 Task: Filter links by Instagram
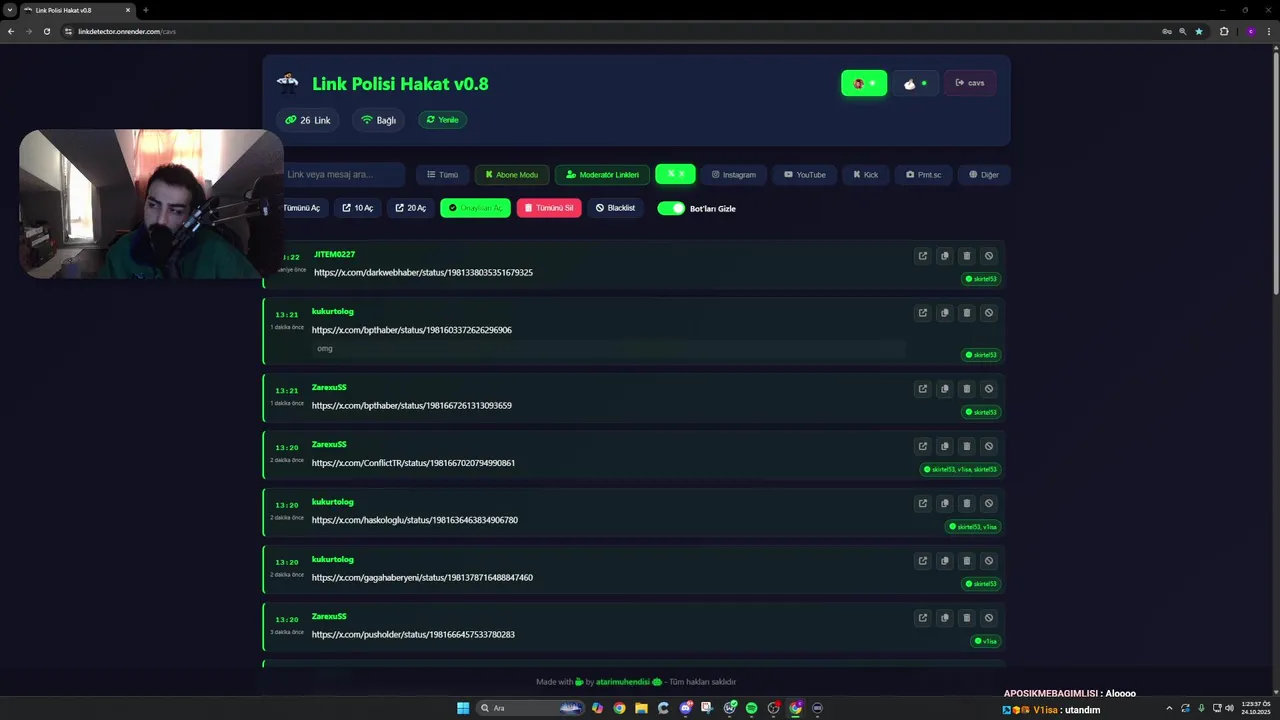tap(734, 174)
